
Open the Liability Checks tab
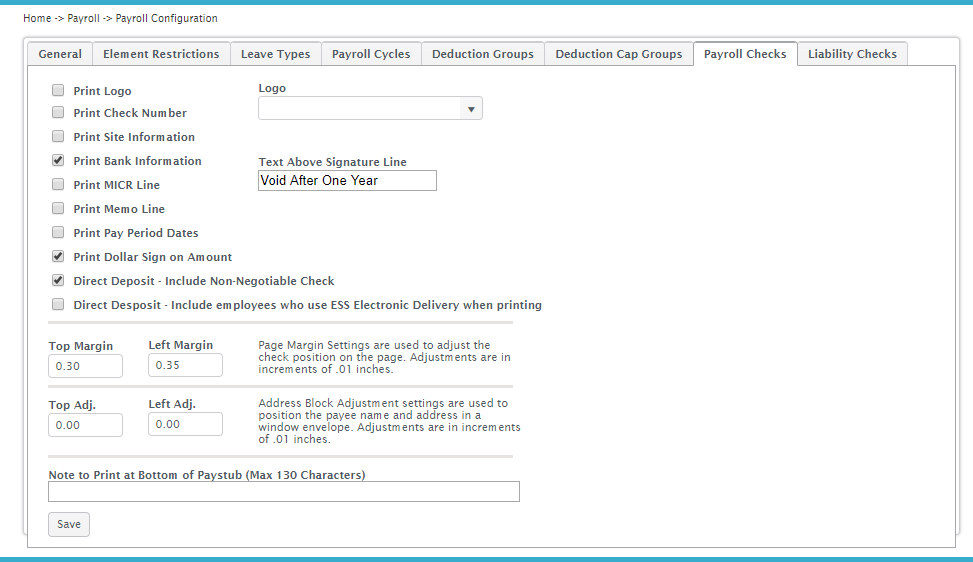(853, 54)
